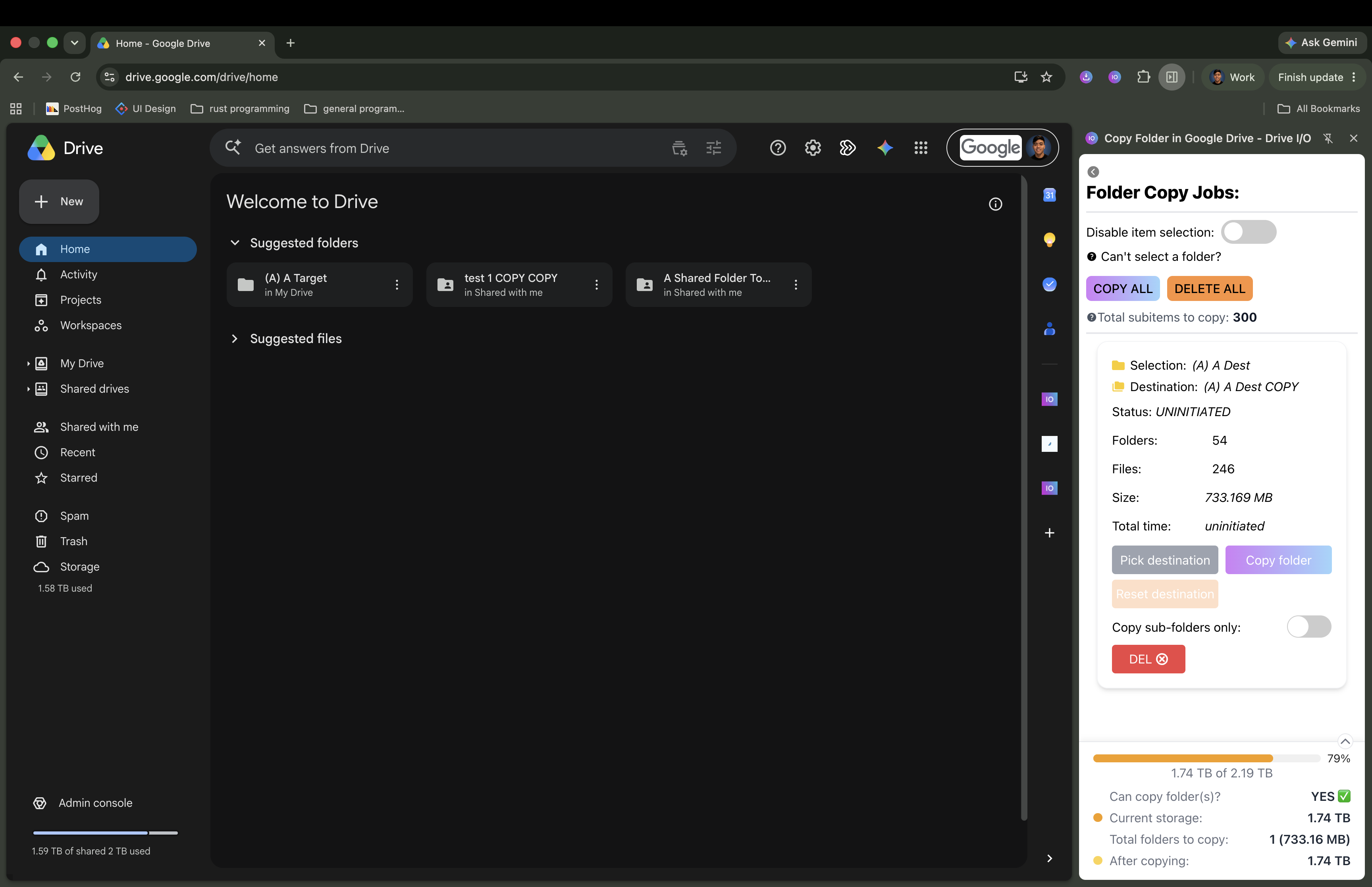The width and height of the screenshot is (1372, 887).
Task: Hide the side panel arrow
Action: point(1049,858)
